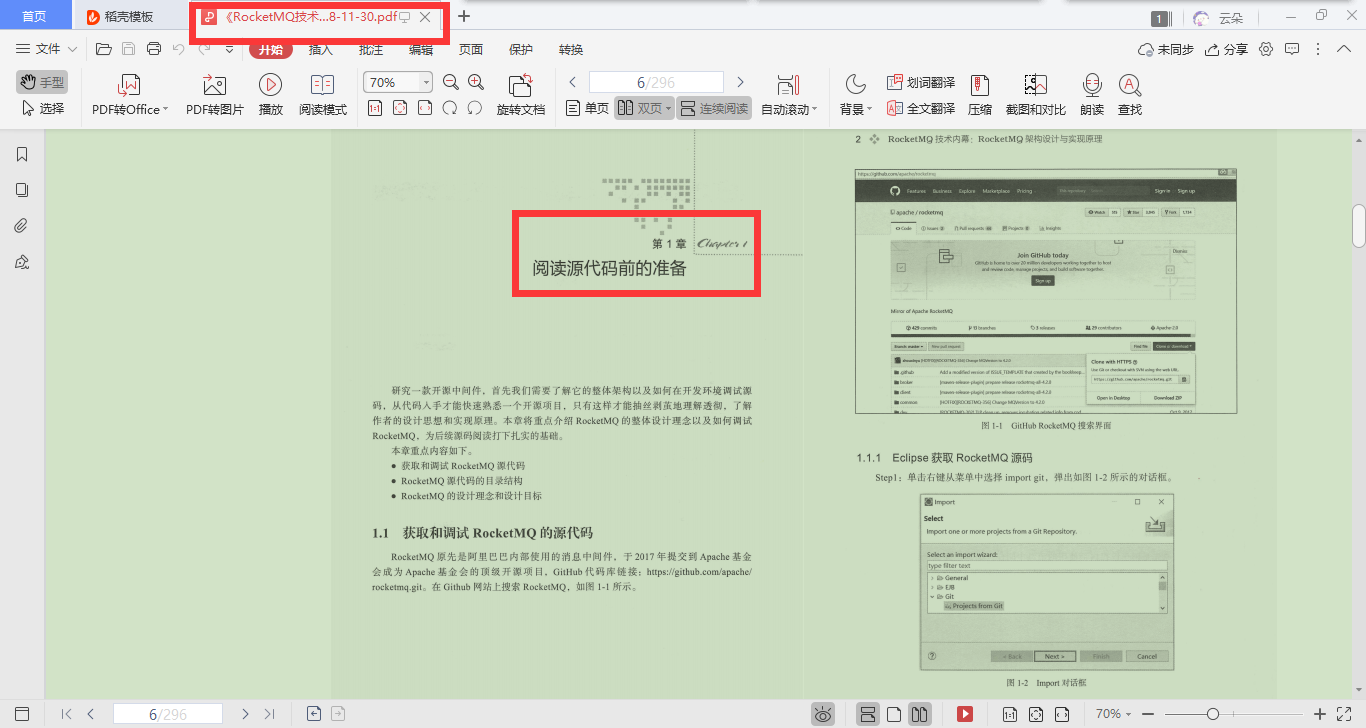Click new tab plus button
The height and width of the screenshot is (728, 1366).
(464, 16)
